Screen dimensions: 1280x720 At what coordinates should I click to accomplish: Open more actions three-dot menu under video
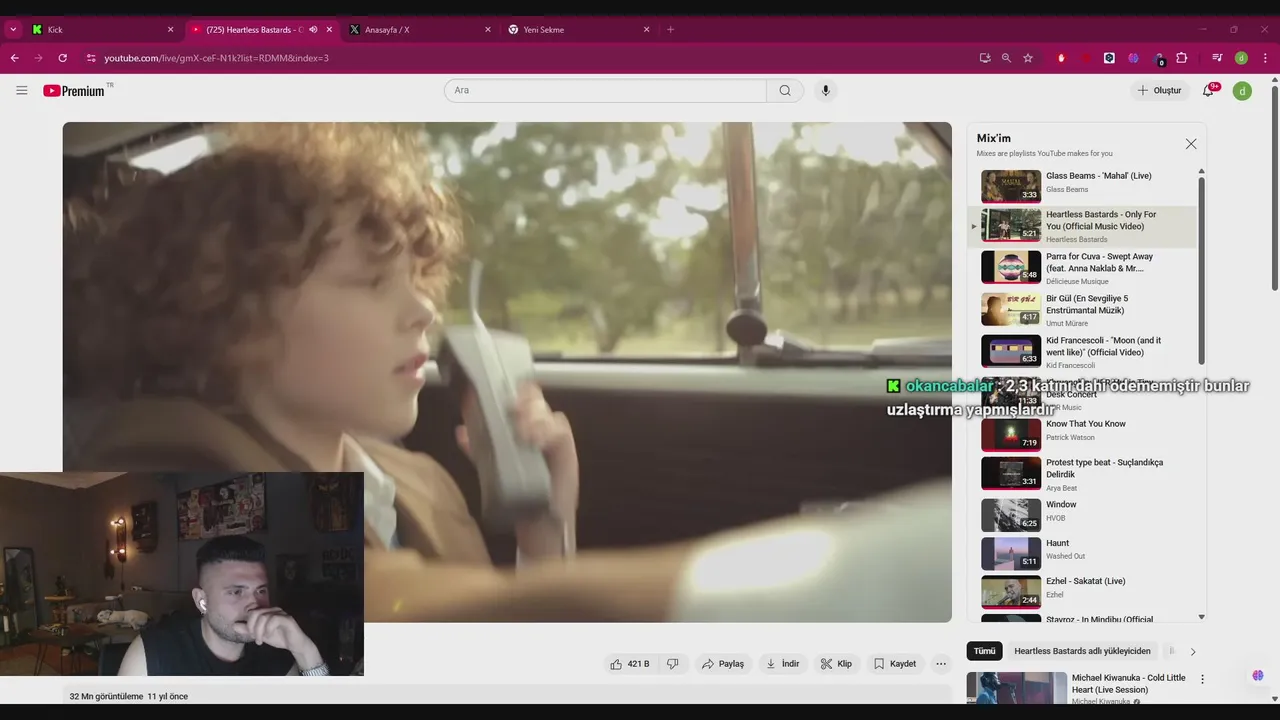(940, 664)
